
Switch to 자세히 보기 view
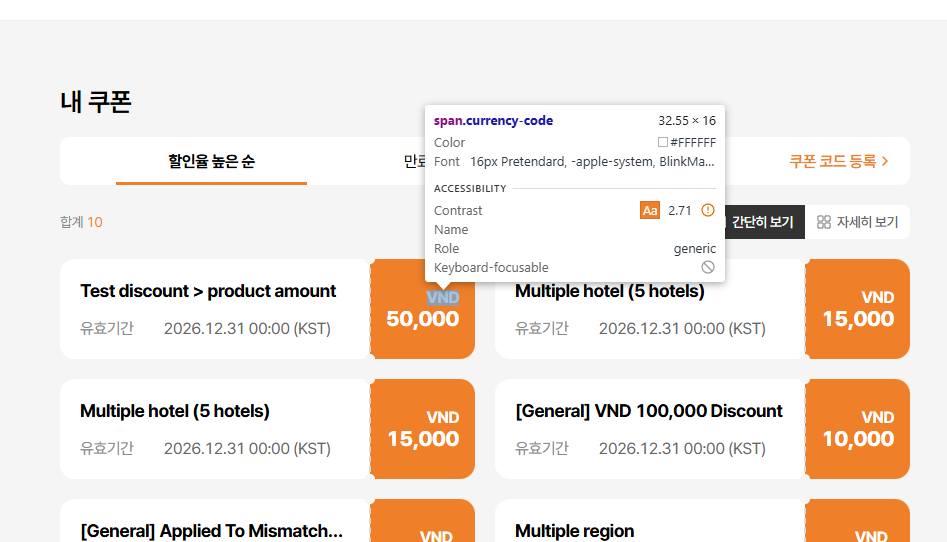[x=857, y=222]
